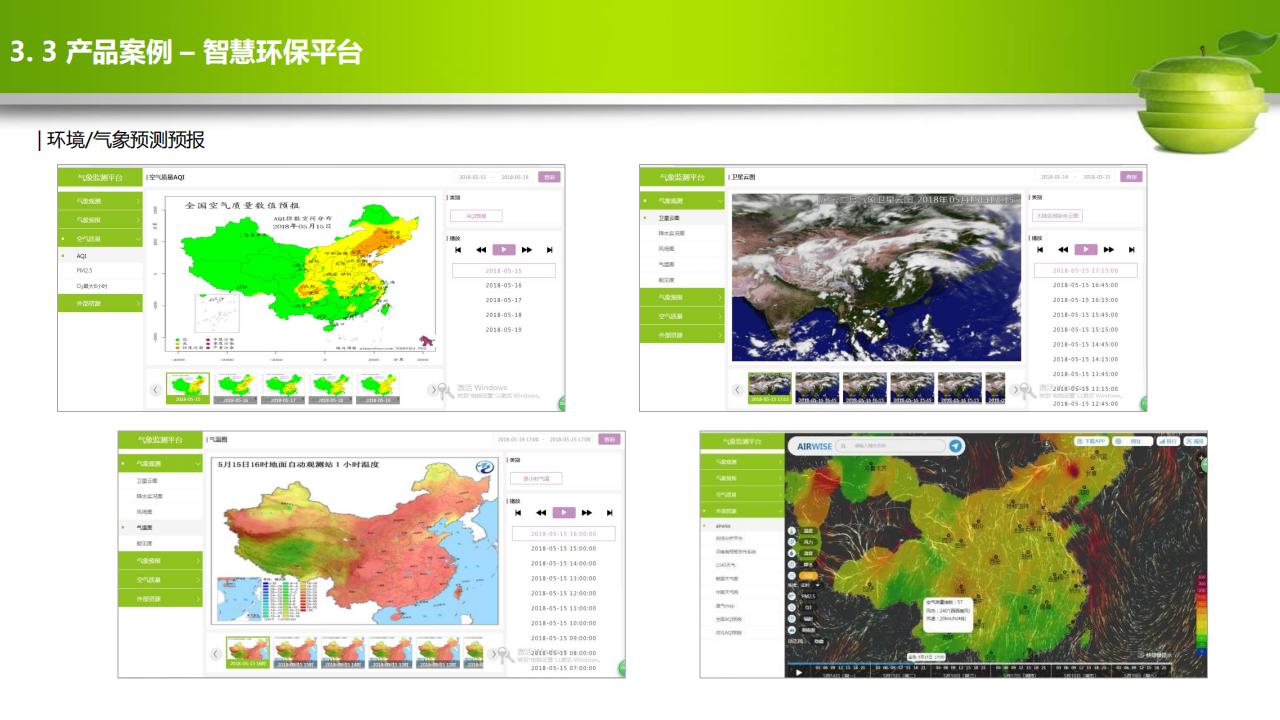The width and height of the screenshot is (1280, 720).
Task: Jump to first frame in AQI panel
Action: [458, 249]
